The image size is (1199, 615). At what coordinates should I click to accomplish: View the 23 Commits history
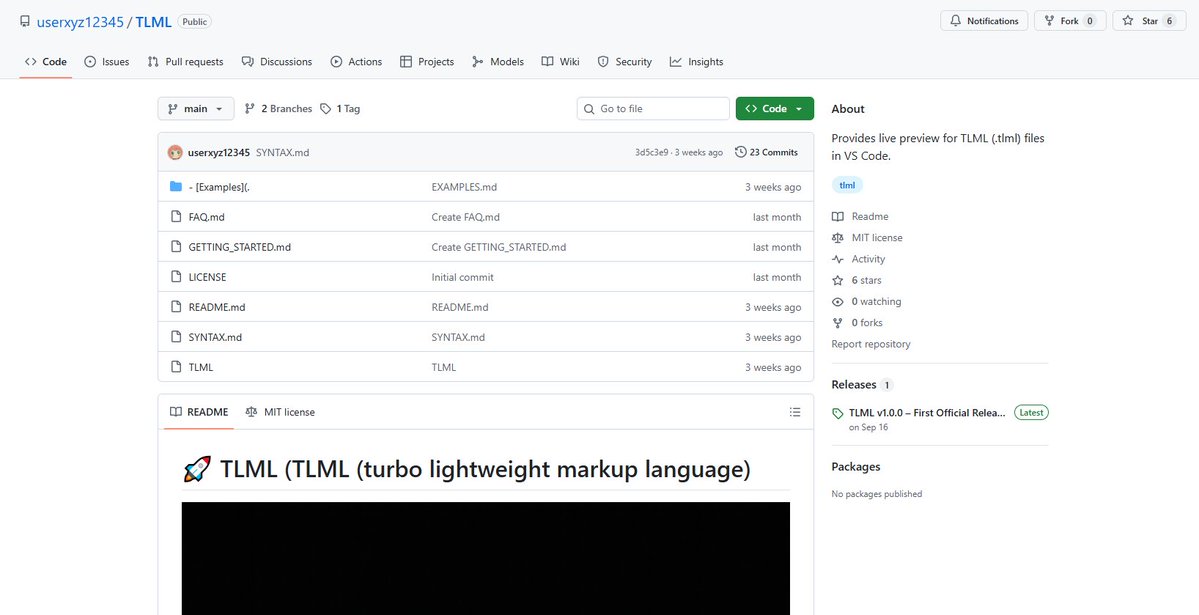766,152
